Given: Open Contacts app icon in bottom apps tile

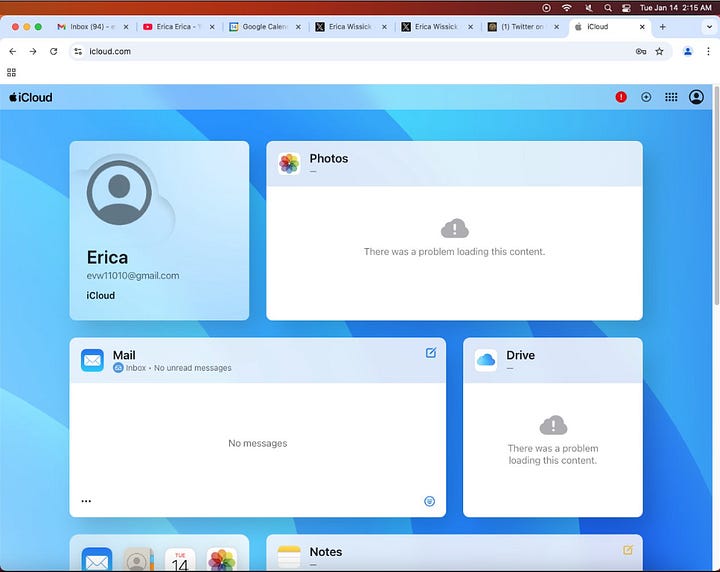Looking at the screenshot, I should point(138,560).
